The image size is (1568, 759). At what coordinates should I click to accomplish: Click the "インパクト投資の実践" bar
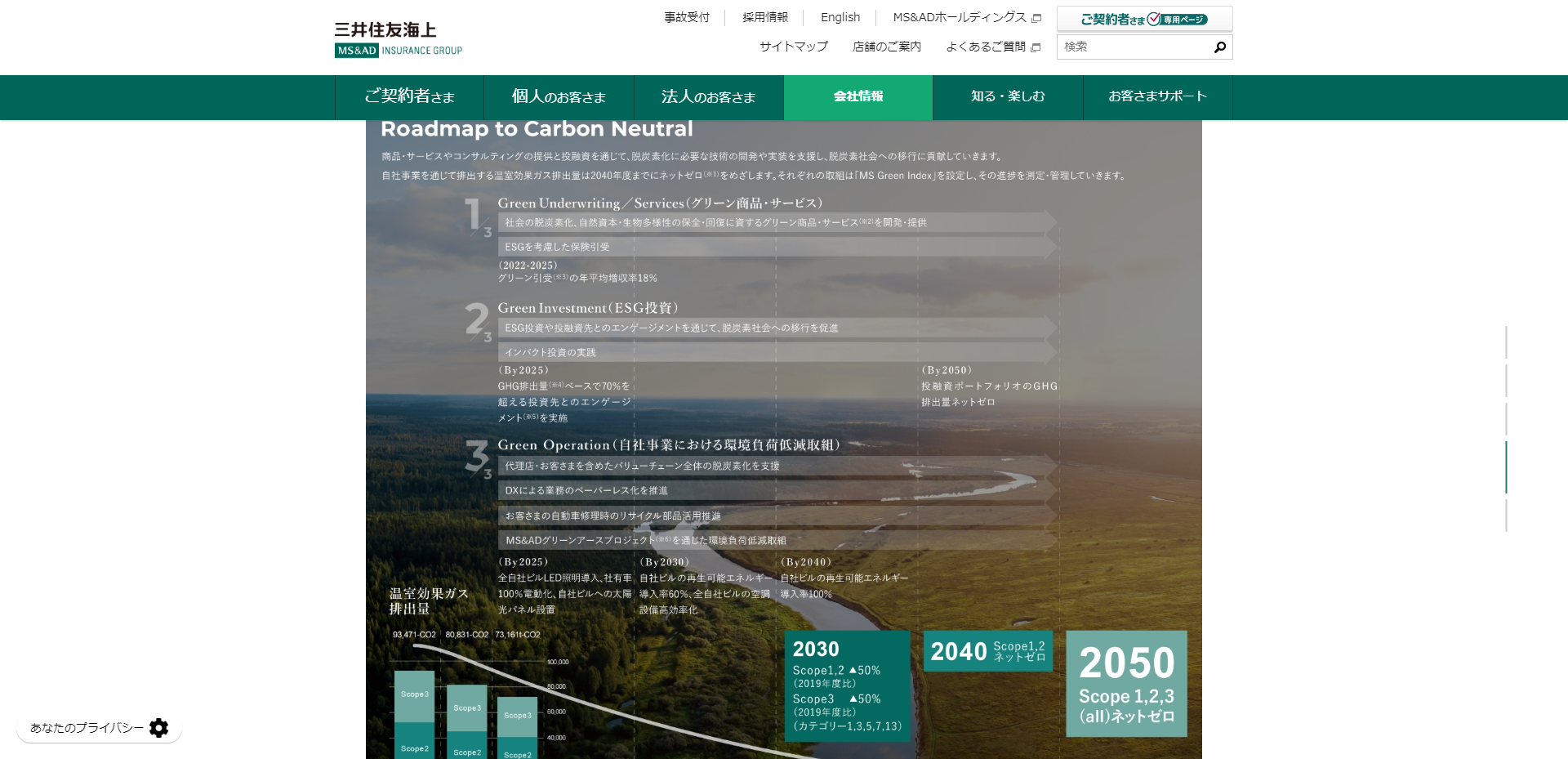pyautogui.click(x=777, y=352)
